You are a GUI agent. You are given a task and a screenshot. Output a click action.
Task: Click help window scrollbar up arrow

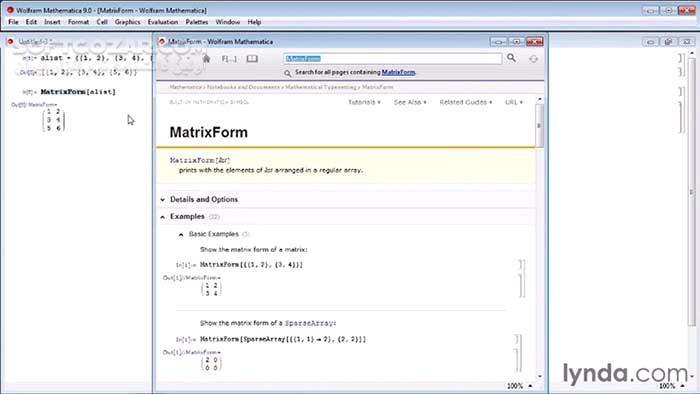pyautogui.click(x=540, y=99)
